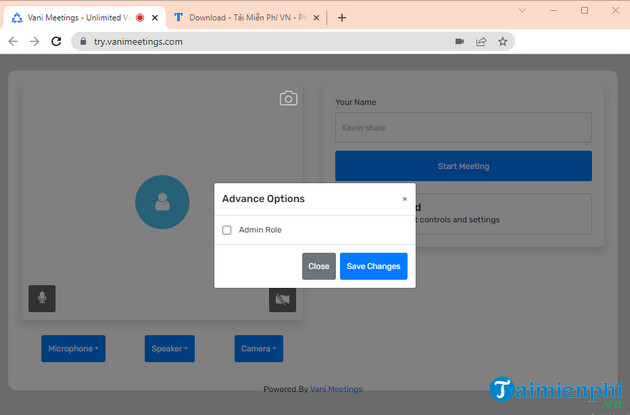Click the user avatar icon
Image resolution: width=630 pixels, height=415 pixels.
click(x=162, y=202)
